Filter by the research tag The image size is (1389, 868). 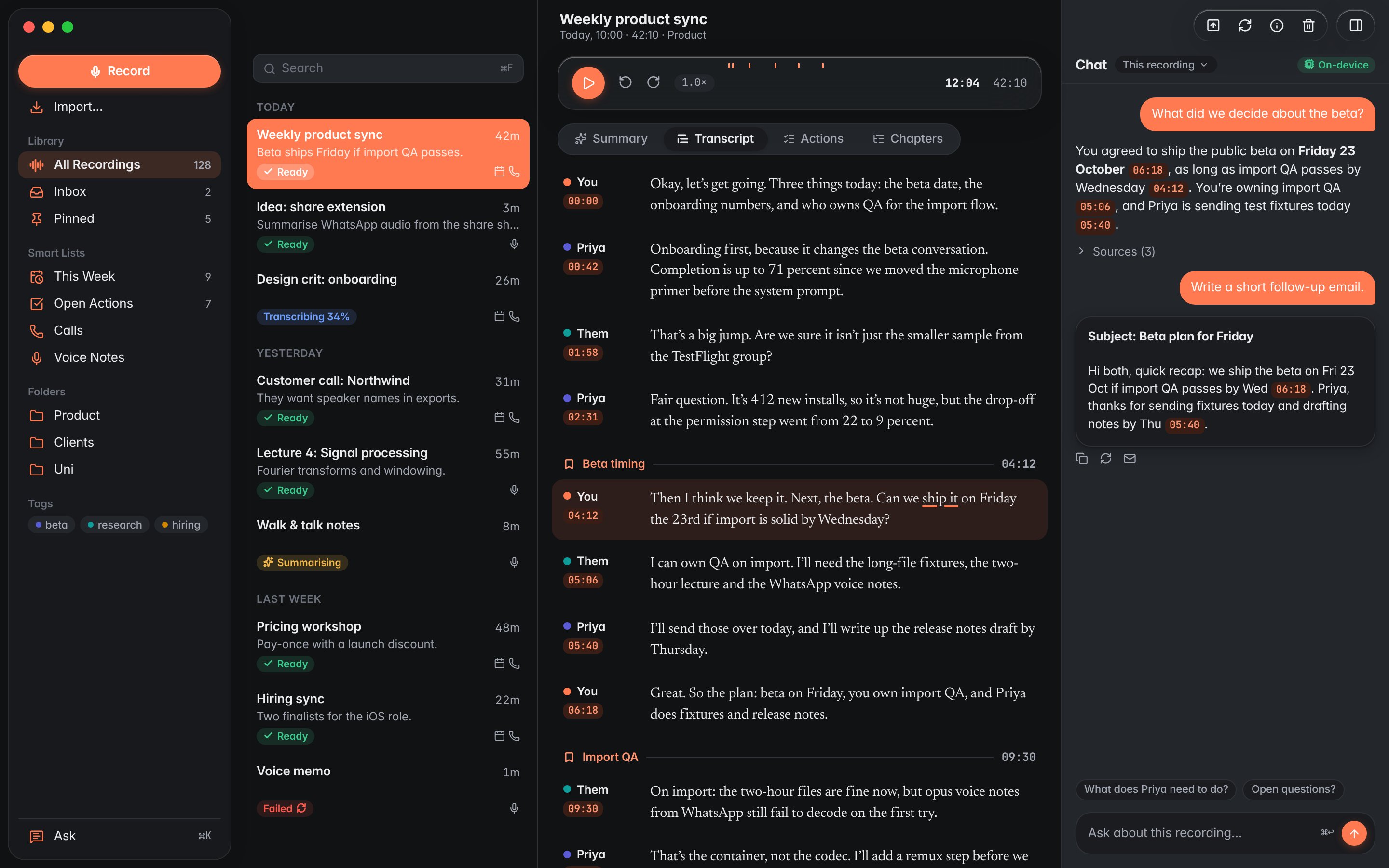pos(115,525)
